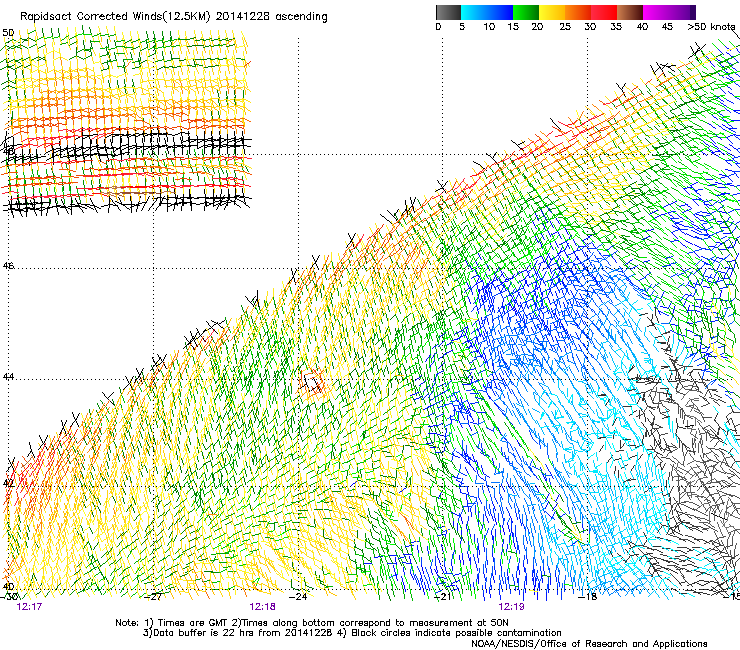This screenshot has height=650, width=740.
Task: Click the '-21' longitude axis label
Action: coord(443,597)
